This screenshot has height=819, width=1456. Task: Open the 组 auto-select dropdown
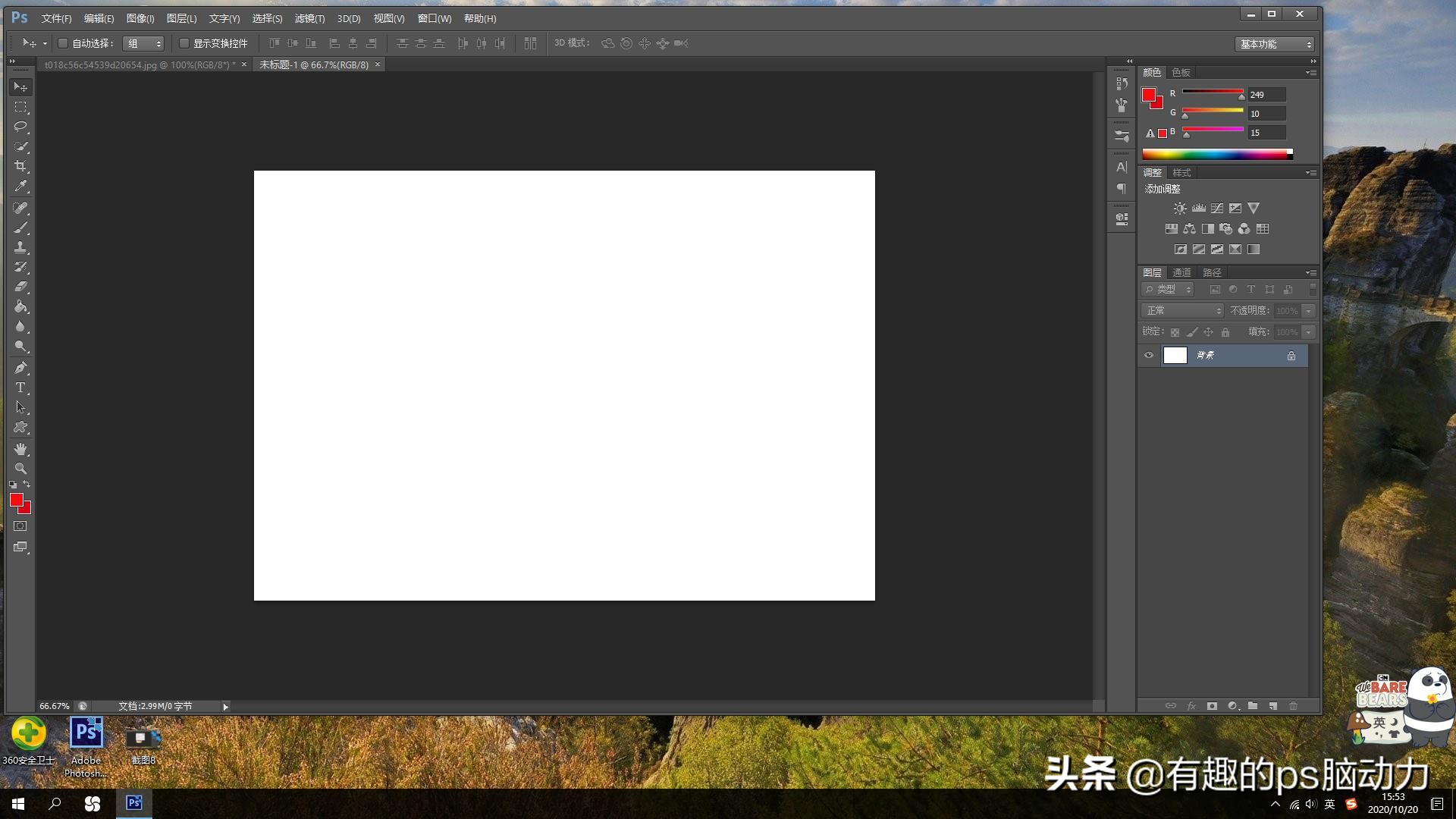143,44
